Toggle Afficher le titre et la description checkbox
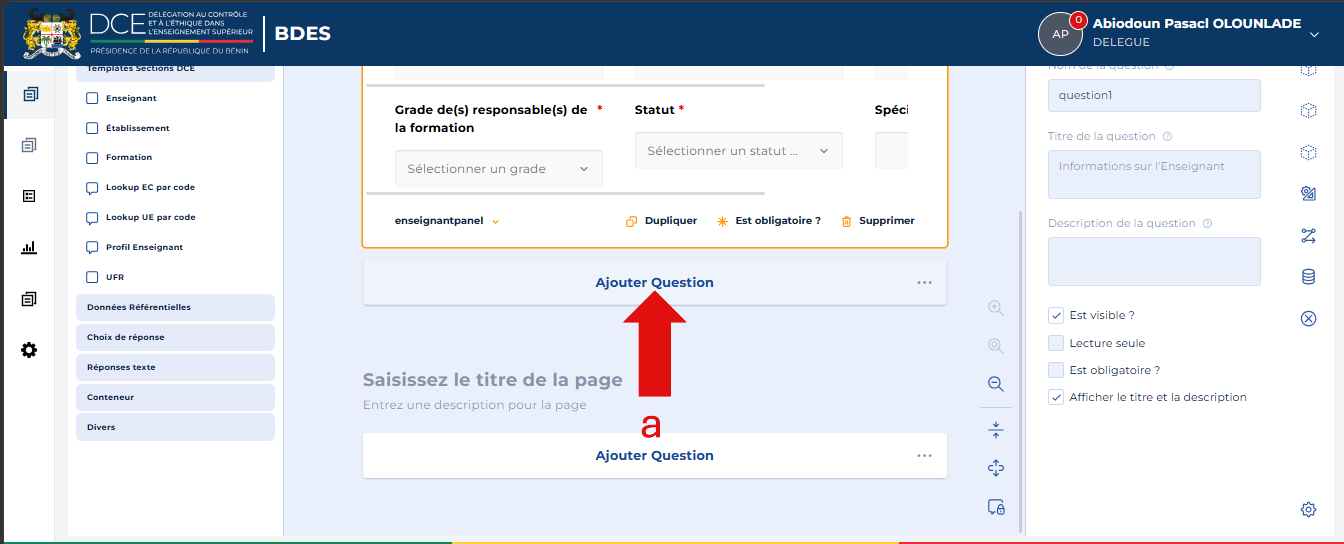Viewport: 1344px width, 544px height. pyautogui.click(x=1056, y=397)
